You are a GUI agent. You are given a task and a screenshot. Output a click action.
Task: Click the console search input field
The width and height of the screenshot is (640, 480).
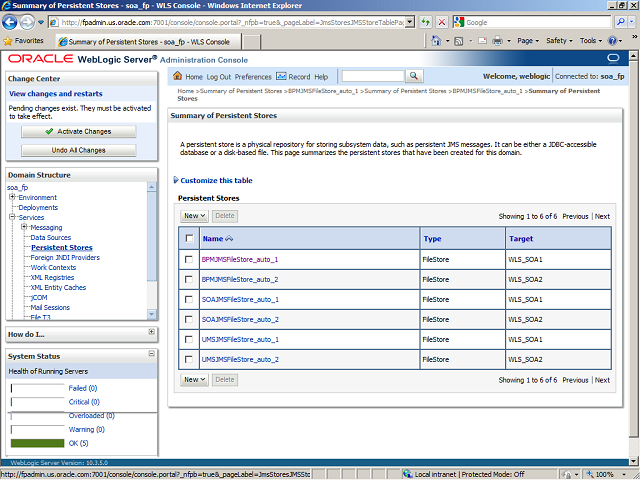pyautogui.click(x=372, y=76)
